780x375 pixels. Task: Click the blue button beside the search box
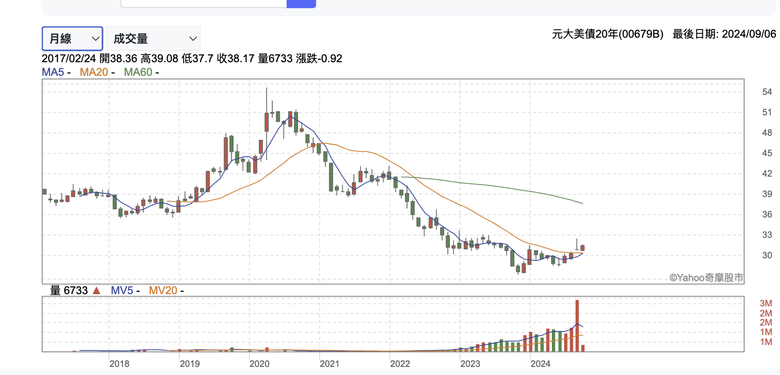[x=301, y=3]
